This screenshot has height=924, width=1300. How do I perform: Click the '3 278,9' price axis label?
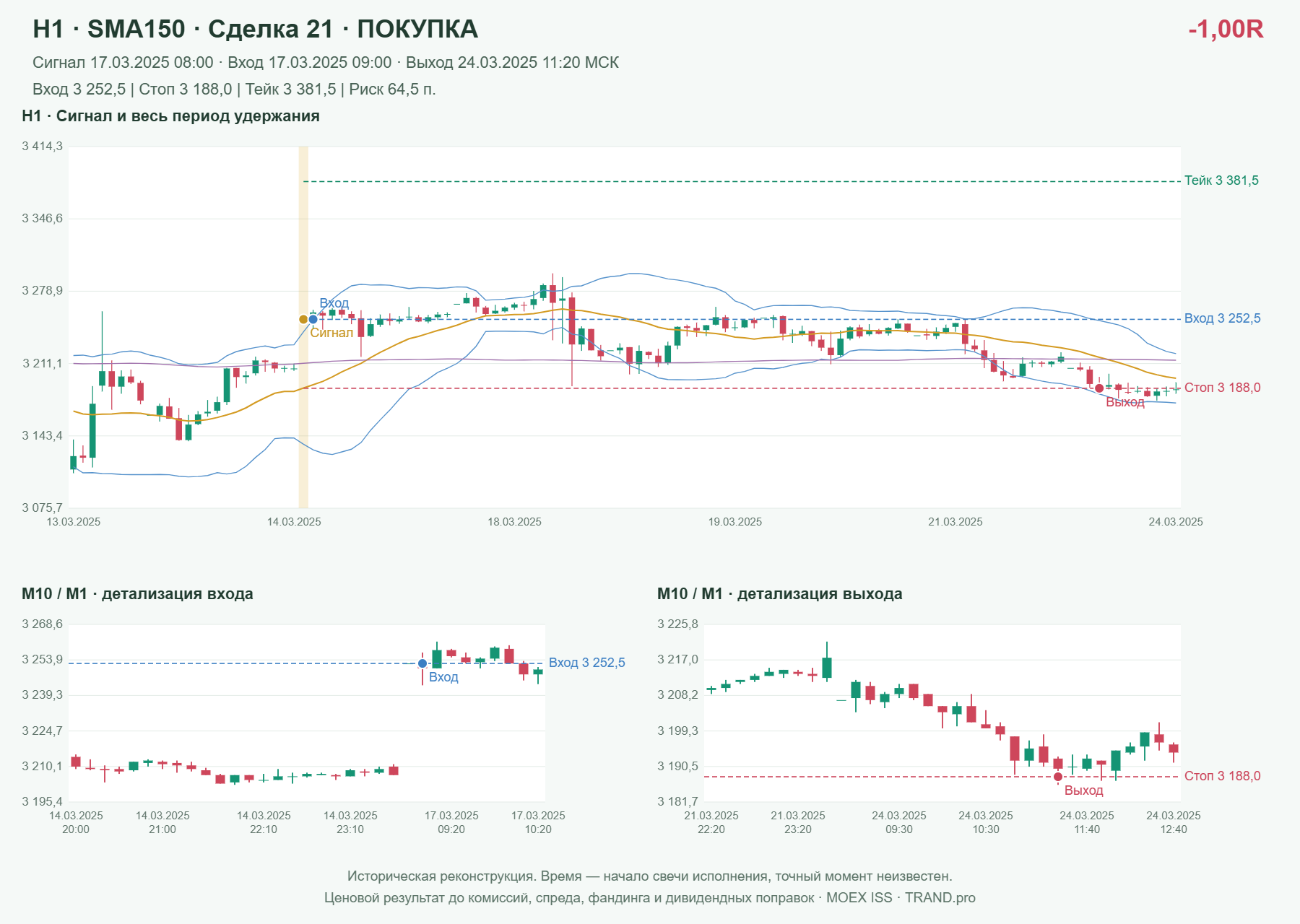(42, 291)
